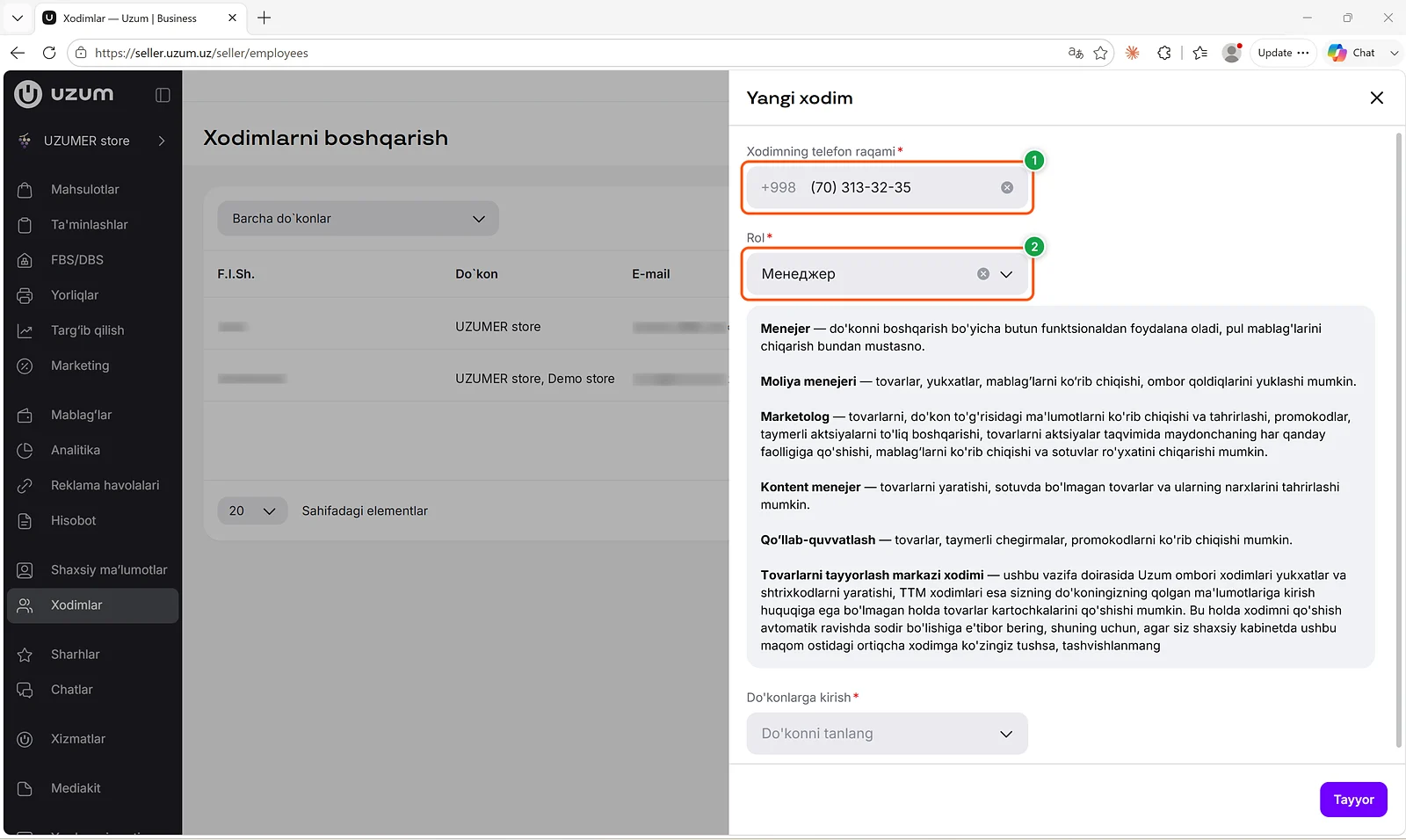
Task: Click the browser back arrow
Action: click(18, 53)
